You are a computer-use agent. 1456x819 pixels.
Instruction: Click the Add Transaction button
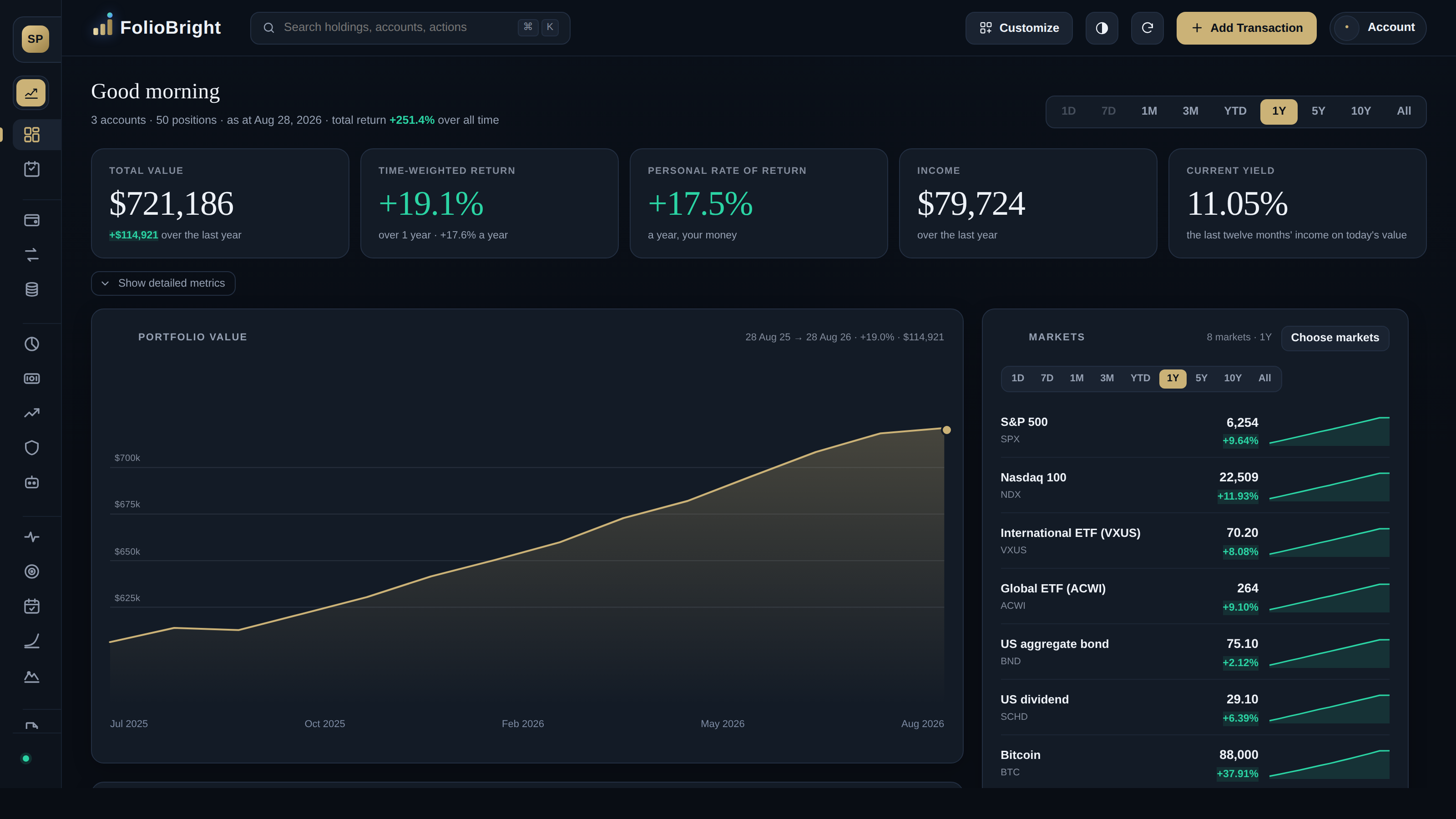pyautogui.click(x=1246, y=28)
